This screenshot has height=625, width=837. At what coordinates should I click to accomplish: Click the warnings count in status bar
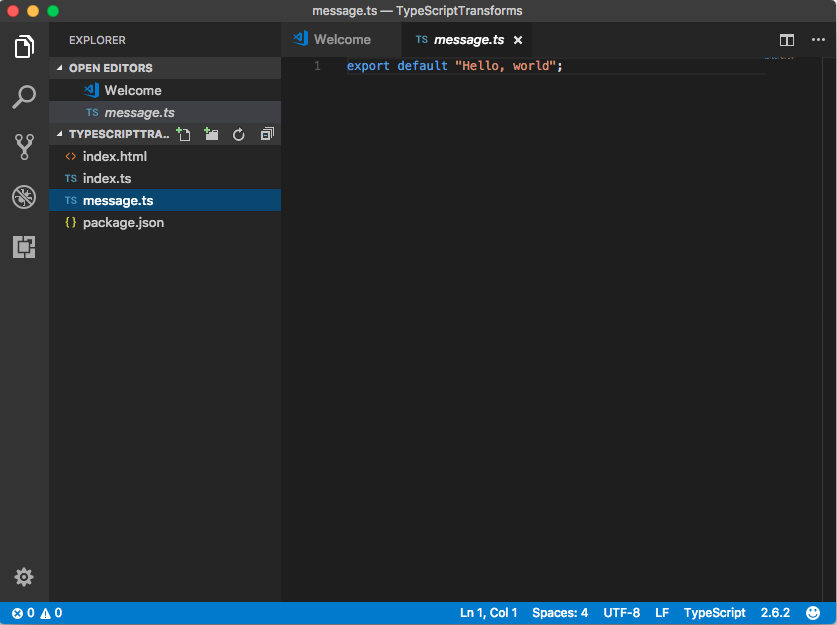click(x=51, y=613)
